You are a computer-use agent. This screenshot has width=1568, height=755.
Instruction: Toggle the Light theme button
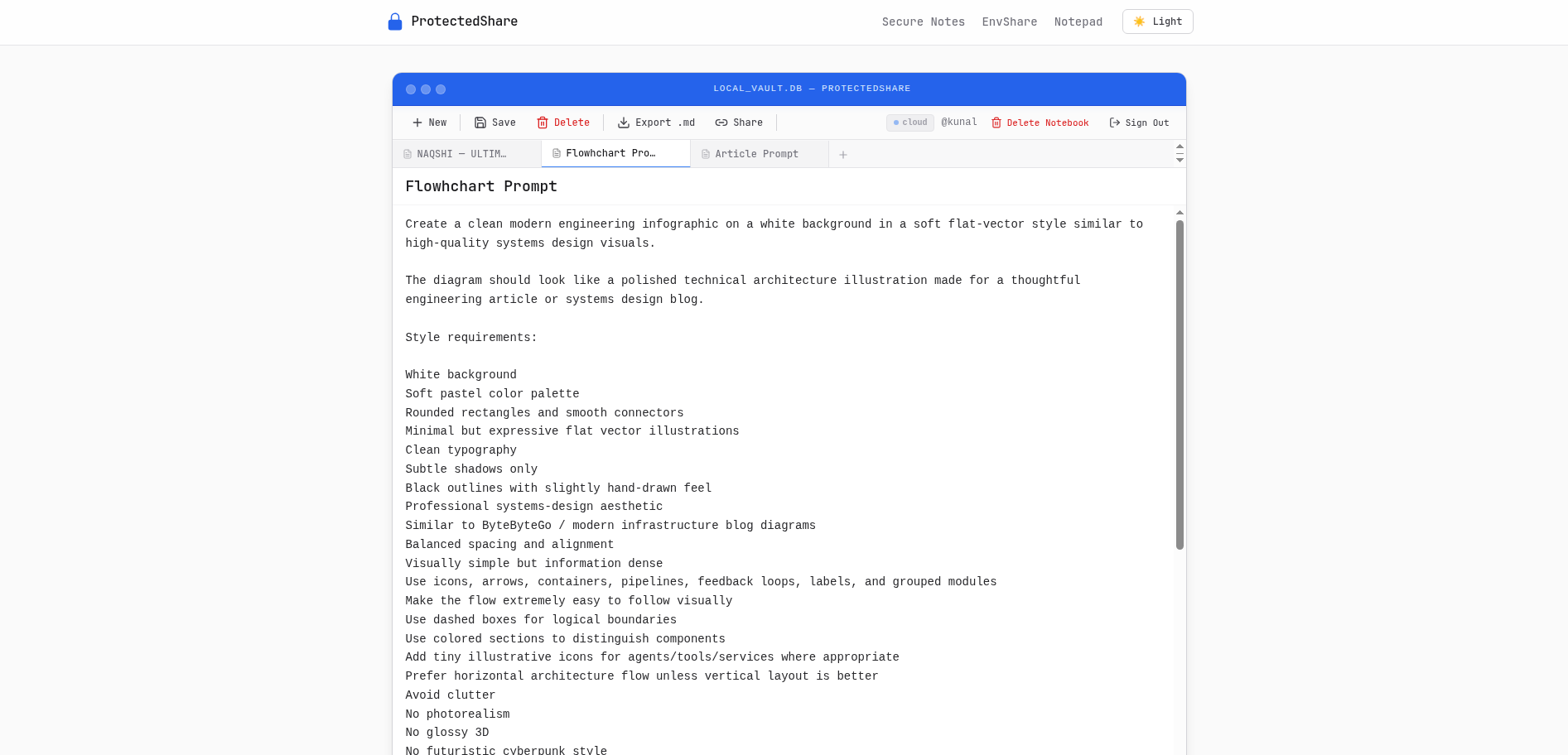click(1157, 22)
